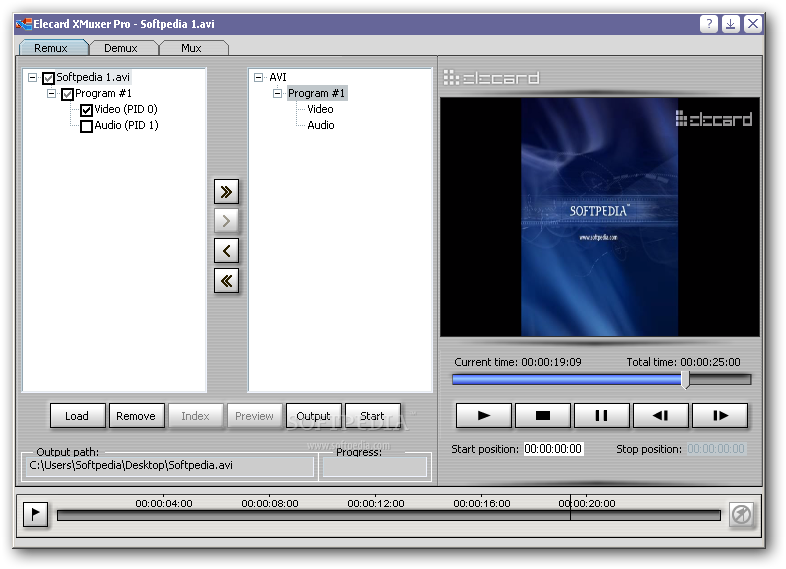Toggle the Softpedia 1.avi checkbox
Viewport: 786px width, 569px height.
(x=49, y=78)
